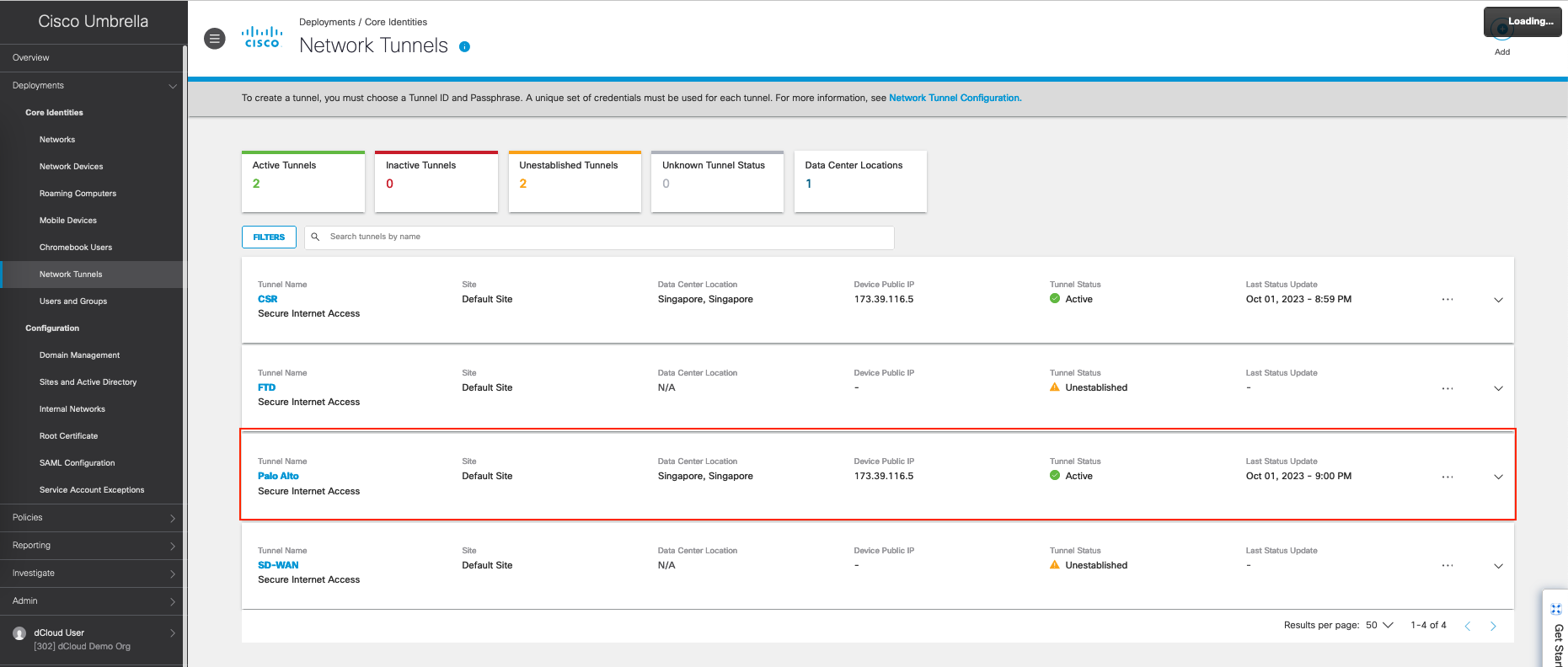
Task: Open three-dot actions menu for SD-WAN tunnel
Action: click(1447, 566)
